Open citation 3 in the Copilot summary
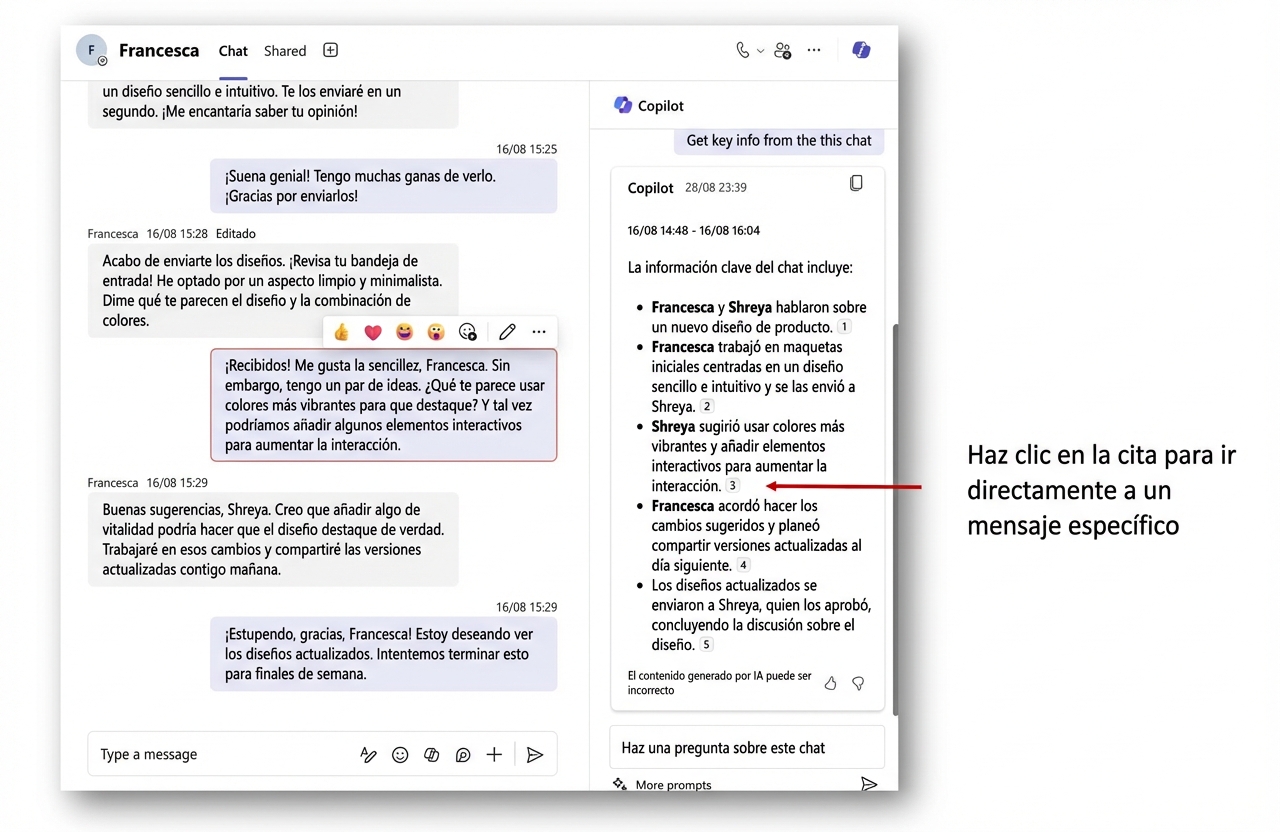The image size is (1280, 832). pyautogui.click(x=732, y=485)
